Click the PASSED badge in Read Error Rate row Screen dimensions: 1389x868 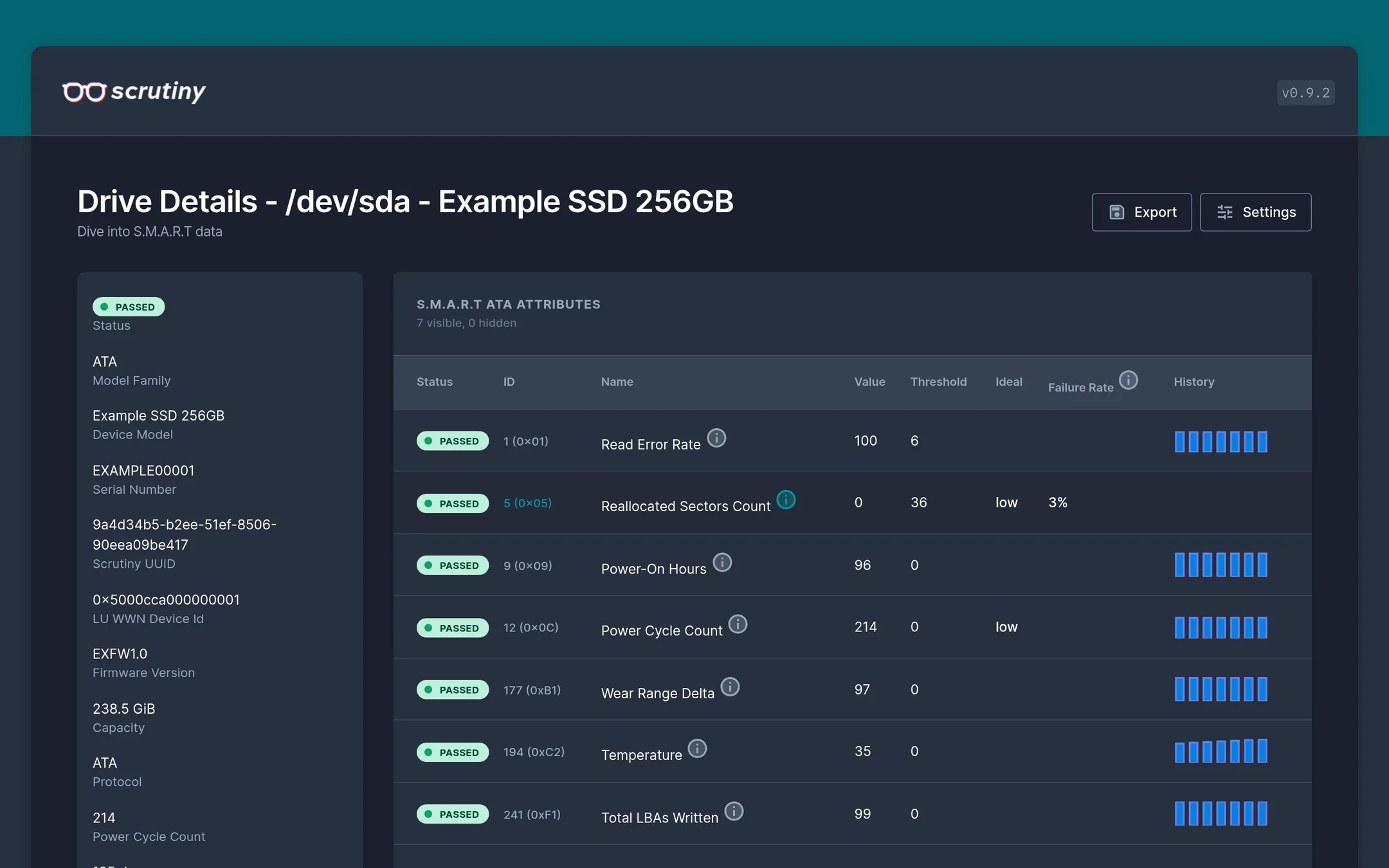coord(453,441)
